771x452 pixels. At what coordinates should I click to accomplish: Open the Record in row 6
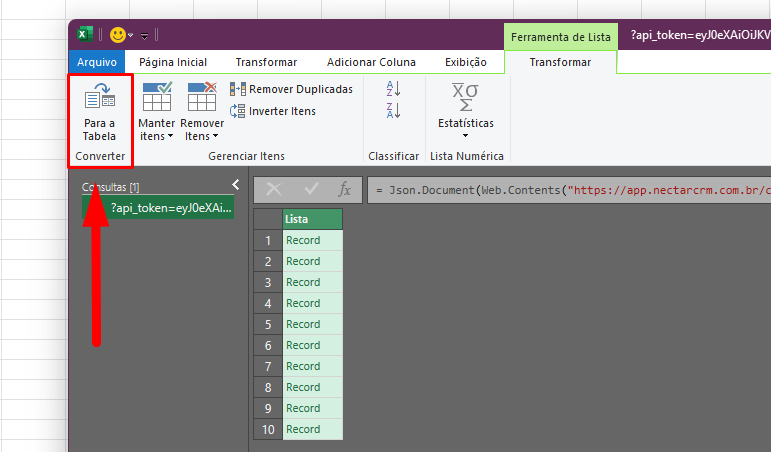click(303, 345)
